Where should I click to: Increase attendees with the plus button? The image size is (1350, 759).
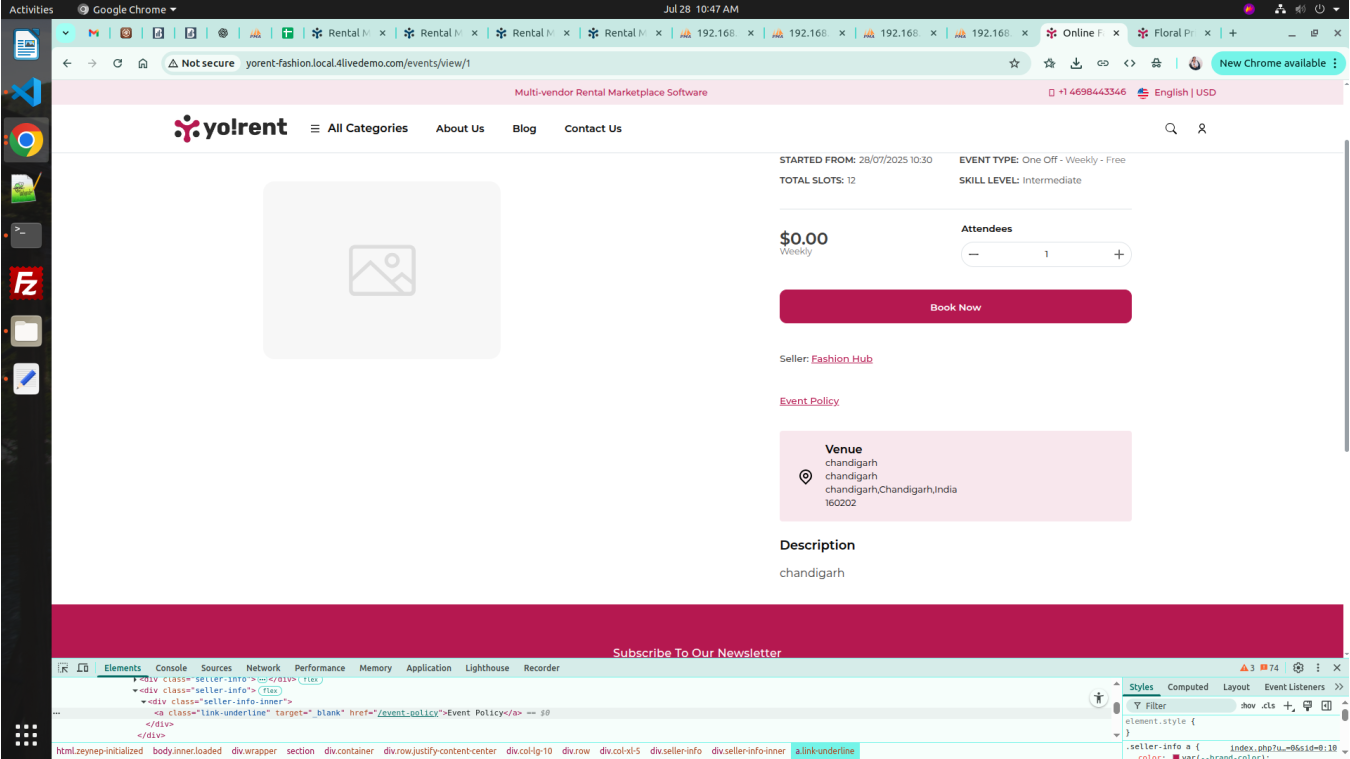click(1118, 254)
